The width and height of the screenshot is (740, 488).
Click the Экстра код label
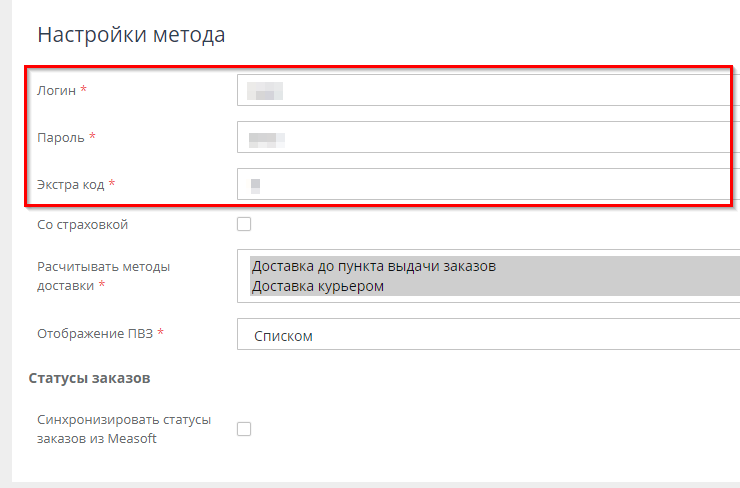pos(70,184)
